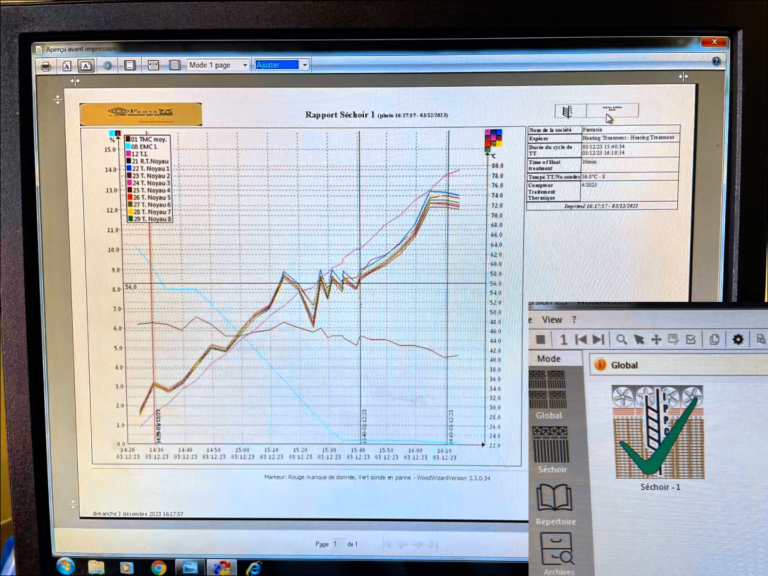Screen dimensions: 768x576
Task: Switch to Séchoir mode in sidebar
Action: [x=551, y=450]
